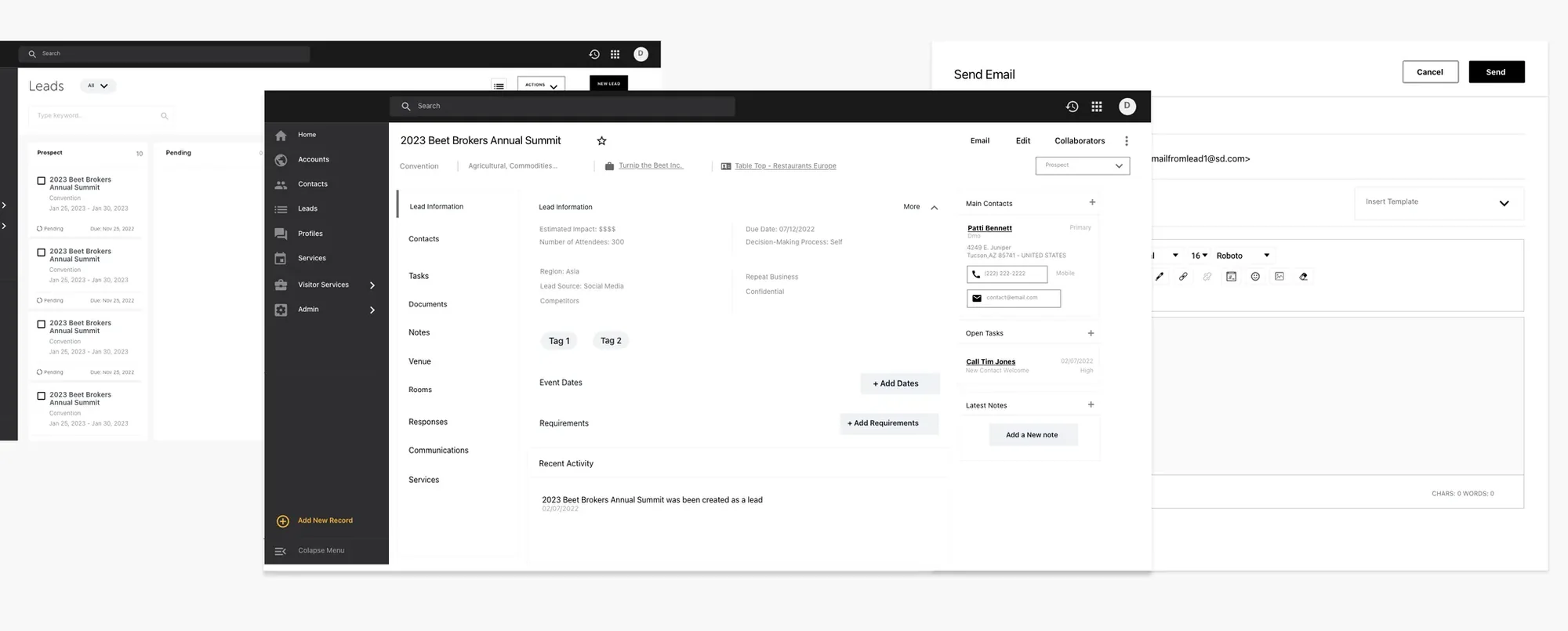Open the Roboto font dropdown

point(1243,256)
